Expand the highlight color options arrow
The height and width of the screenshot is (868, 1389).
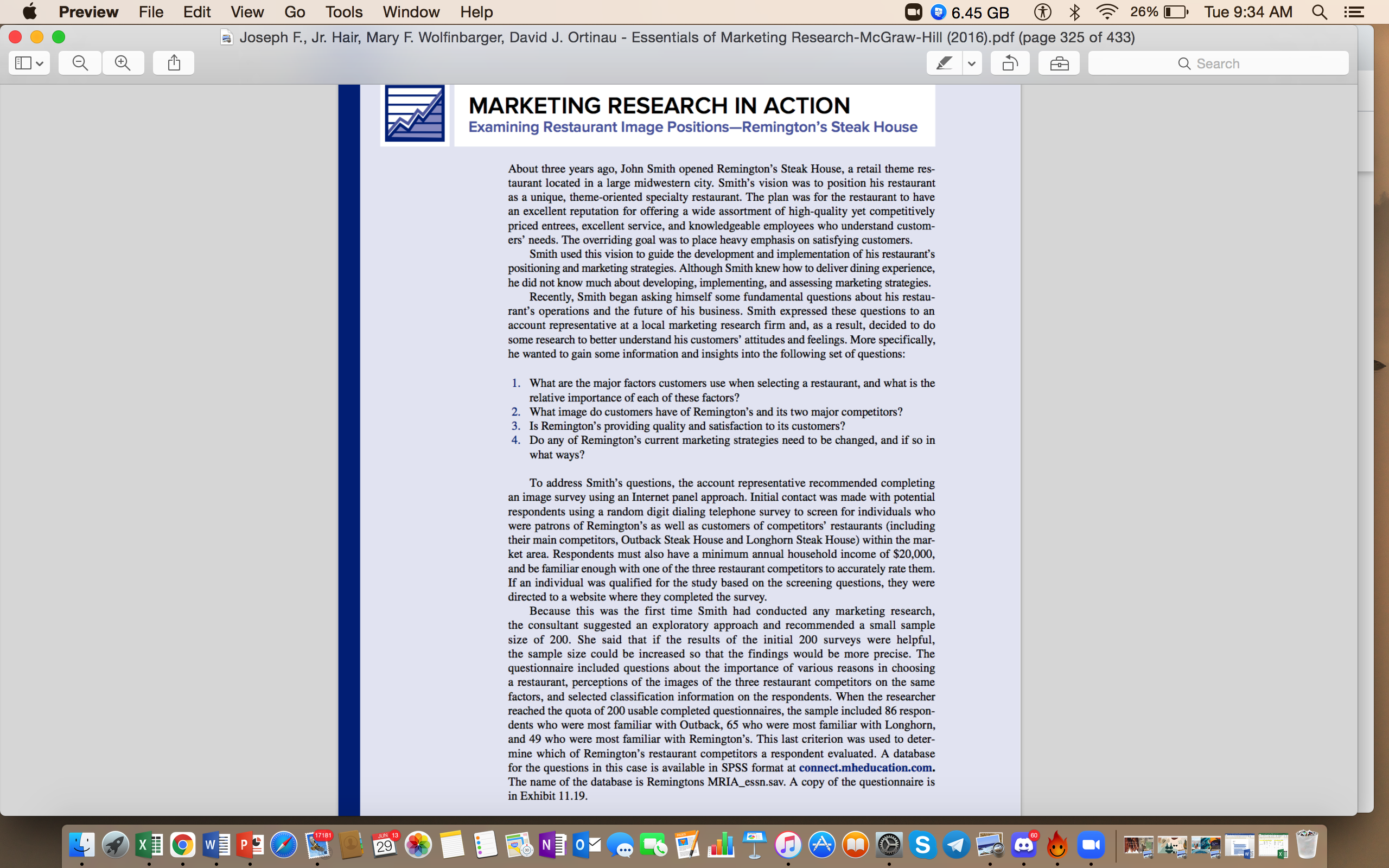[x=972, y=63]
